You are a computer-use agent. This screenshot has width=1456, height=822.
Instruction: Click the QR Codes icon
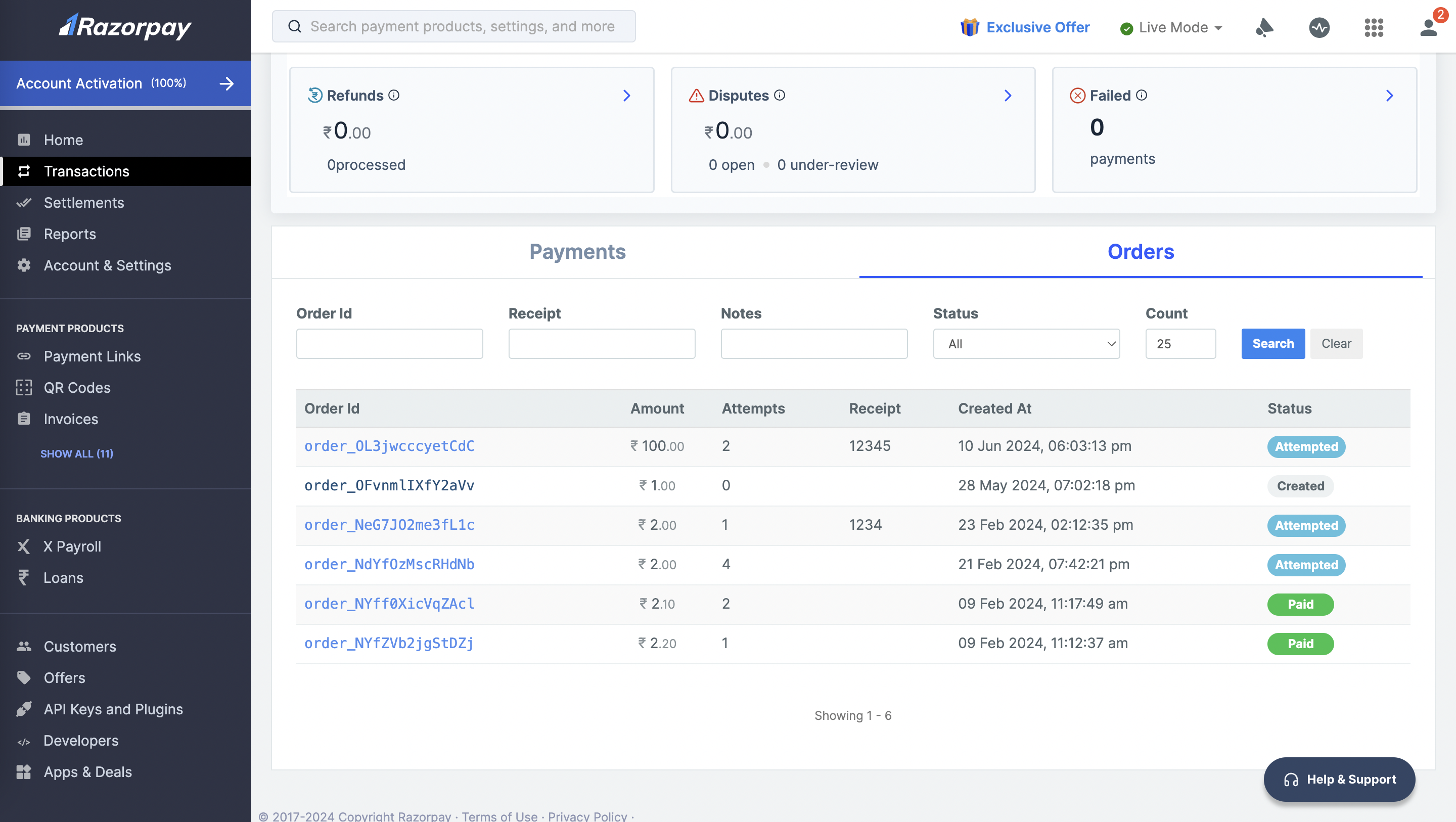tap(24, 387)
